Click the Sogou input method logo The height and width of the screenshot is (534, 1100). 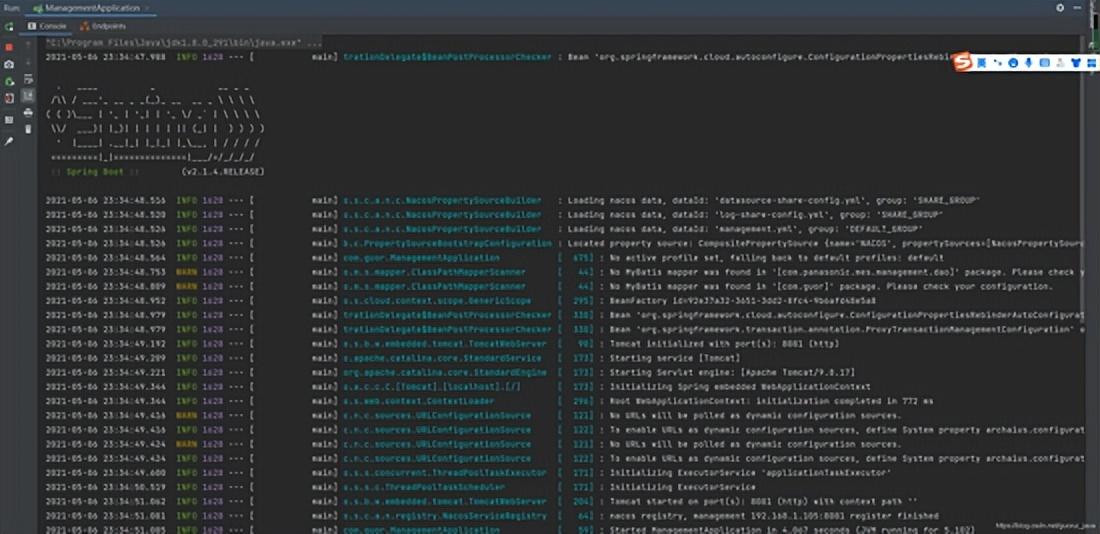[x=962, y=63]
